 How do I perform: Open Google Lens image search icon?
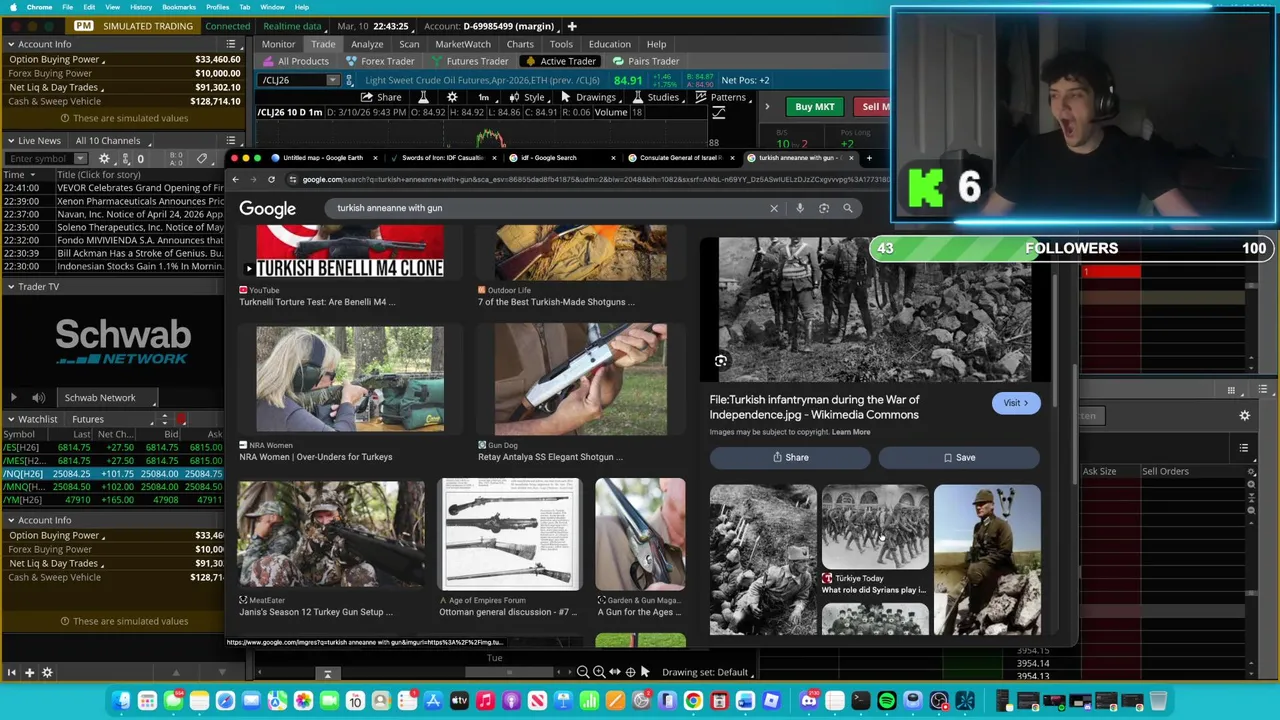pos(824,208)
